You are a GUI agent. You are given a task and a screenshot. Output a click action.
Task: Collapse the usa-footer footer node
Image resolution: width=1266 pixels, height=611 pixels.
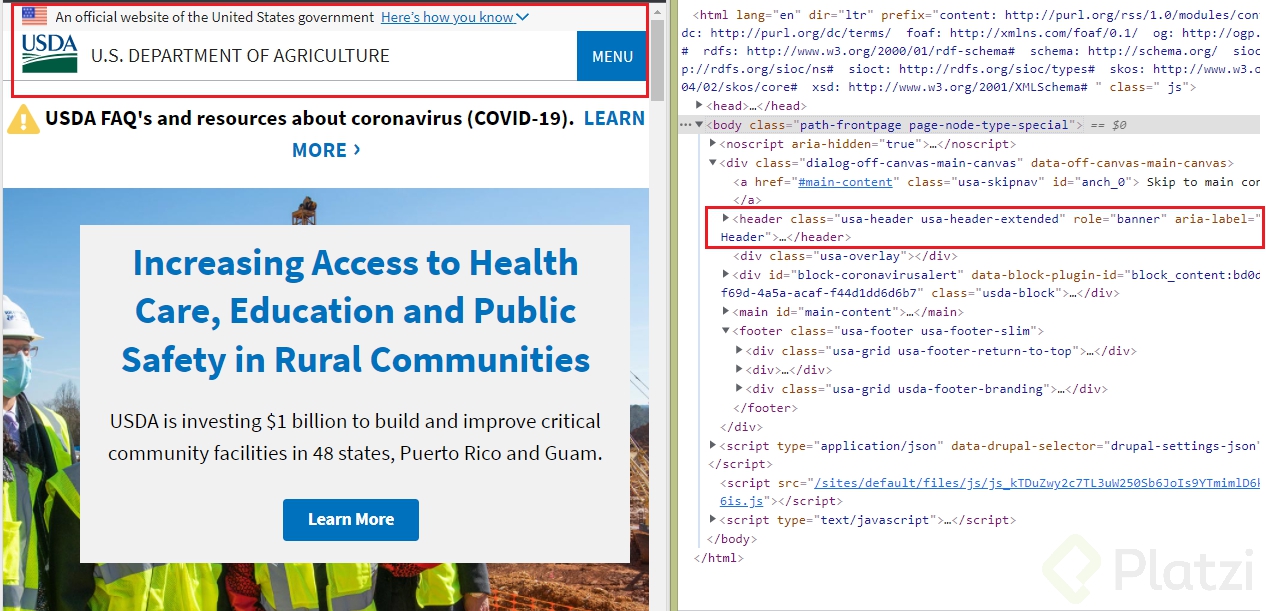coord(726,331)
